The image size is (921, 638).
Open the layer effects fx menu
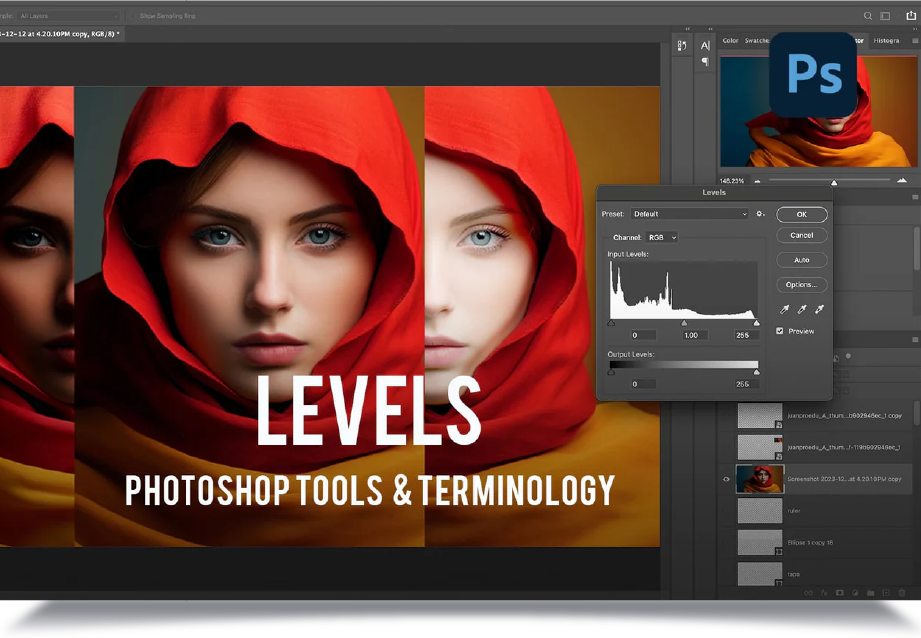coord(822,593)
